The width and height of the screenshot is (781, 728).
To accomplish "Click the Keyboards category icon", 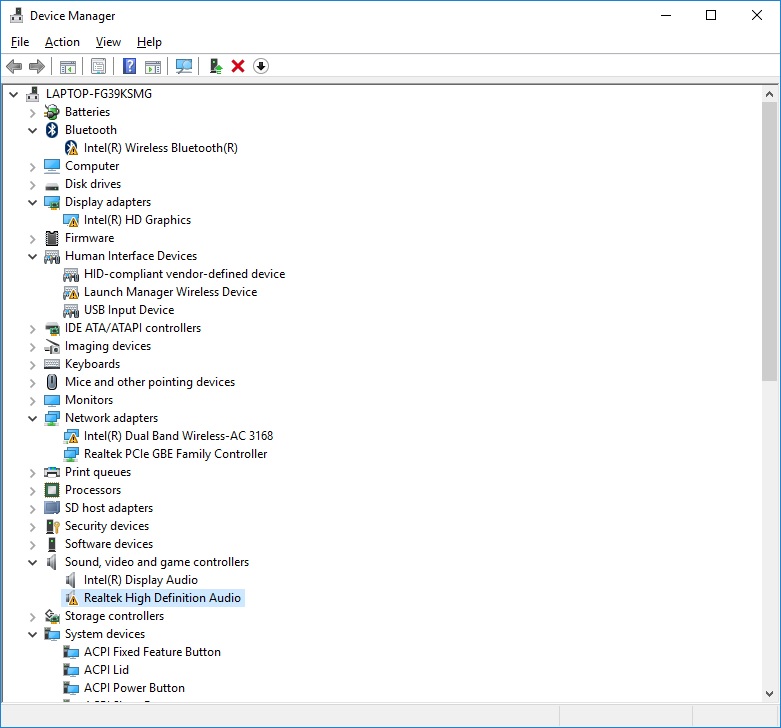I will 52,364.
